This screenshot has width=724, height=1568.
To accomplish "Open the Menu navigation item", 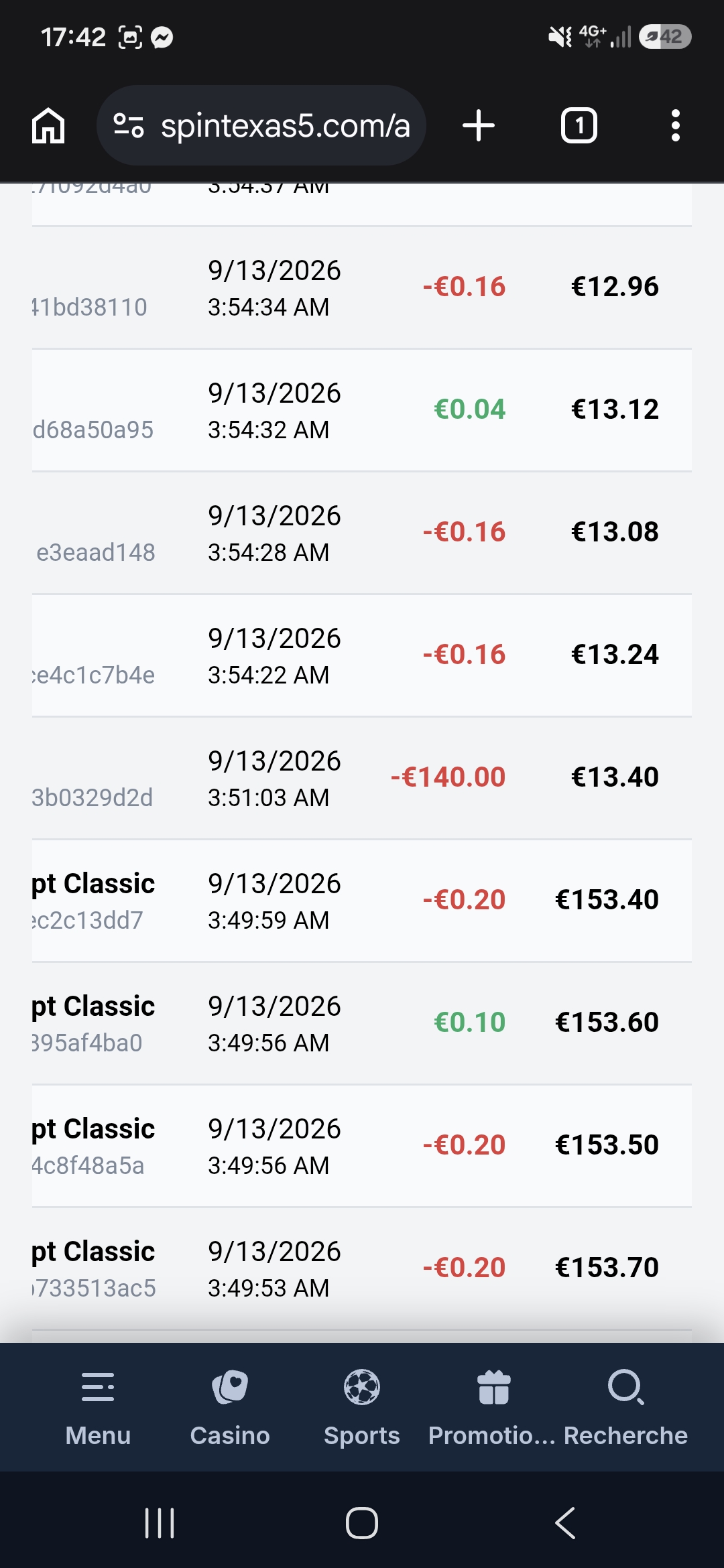I will 98,1407.
